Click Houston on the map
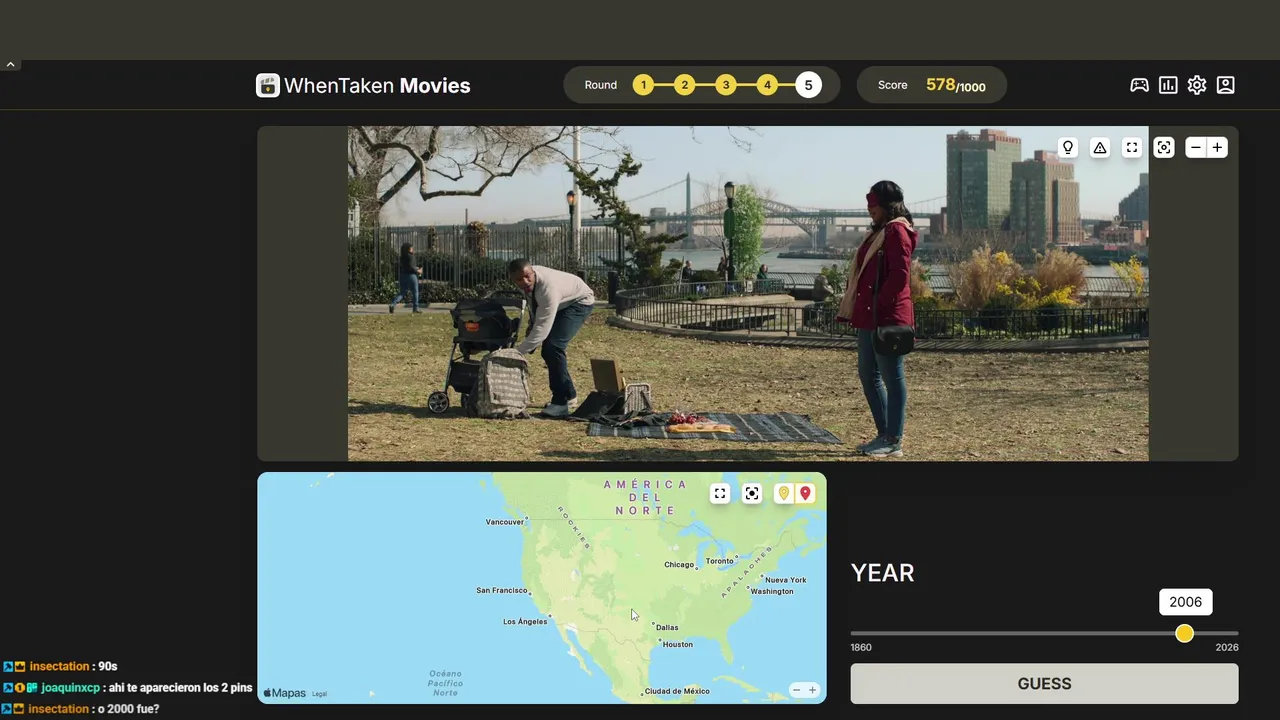Viewport: 1280px width, 720px height. (x=677, y=644)
